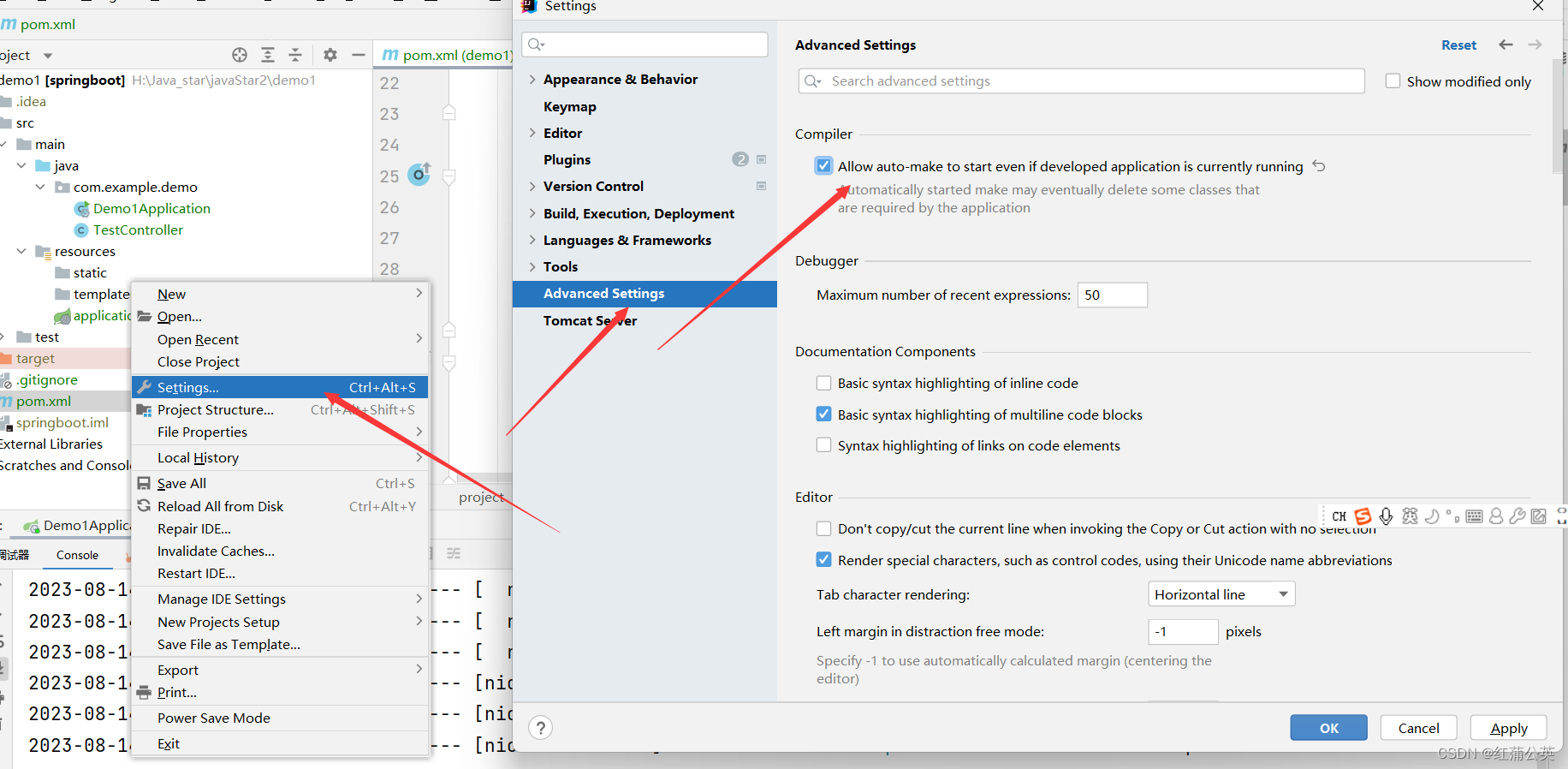Open TestController class in tree

tap(138, 230)
